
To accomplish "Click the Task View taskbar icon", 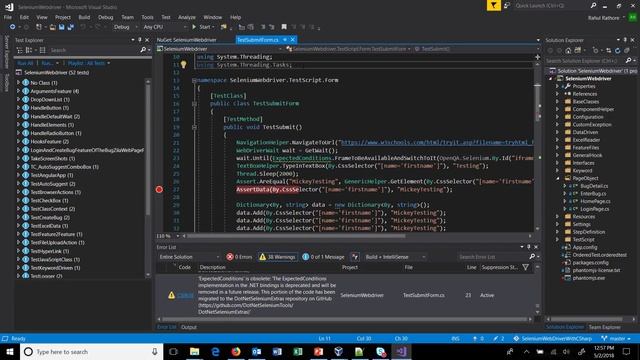I will (173, 351).
